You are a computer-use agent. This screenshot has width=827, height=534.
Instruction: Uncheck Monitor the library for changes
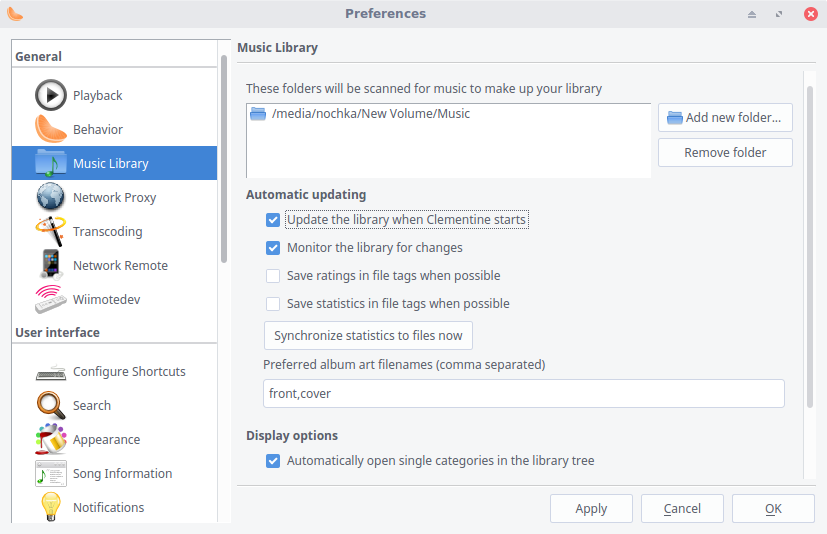[x=273, y=248]
